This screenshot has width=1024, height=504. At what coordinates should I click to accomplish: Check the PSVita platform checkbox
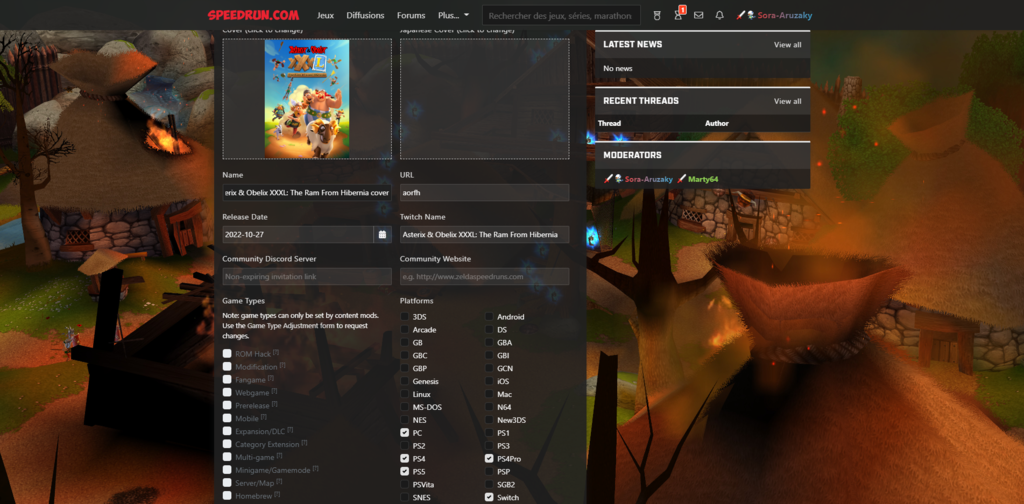405,484
